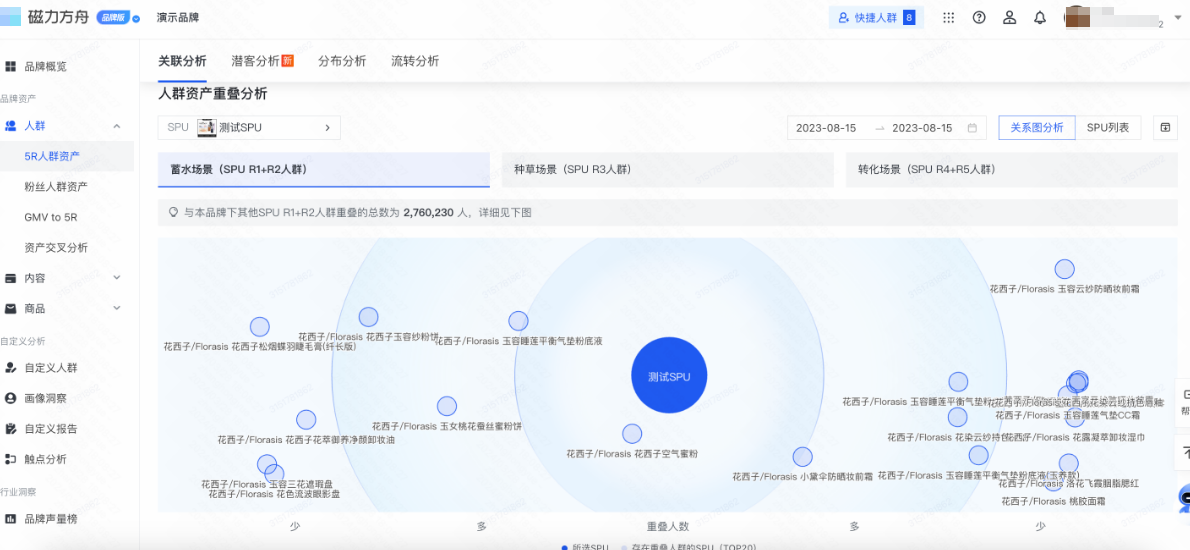1190x550 pixels.
Task: Click the 玉容睡莲气垫CC霜 label
Action: (1068, 415)
